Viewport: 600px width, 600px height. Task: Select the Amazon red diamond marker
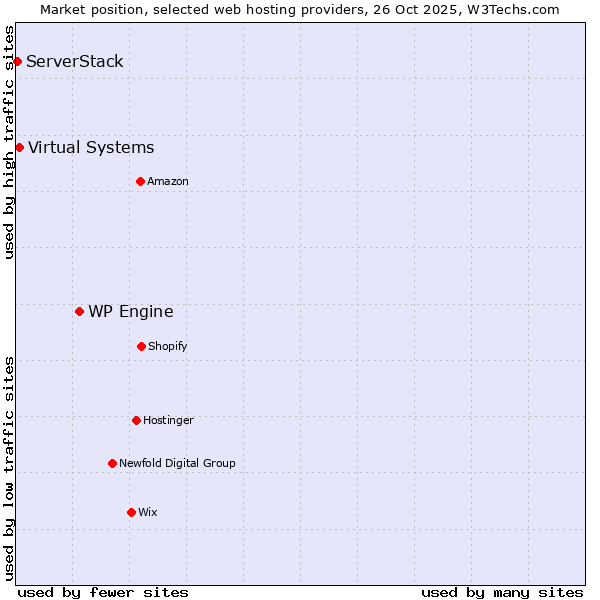coord(140,181)
